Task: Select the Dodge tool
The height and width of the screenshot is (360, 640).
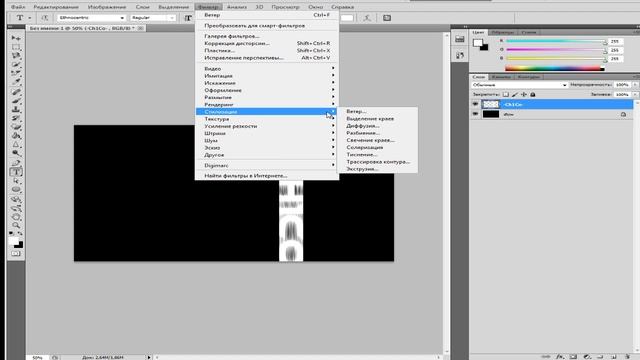Action: coord(16,154)
